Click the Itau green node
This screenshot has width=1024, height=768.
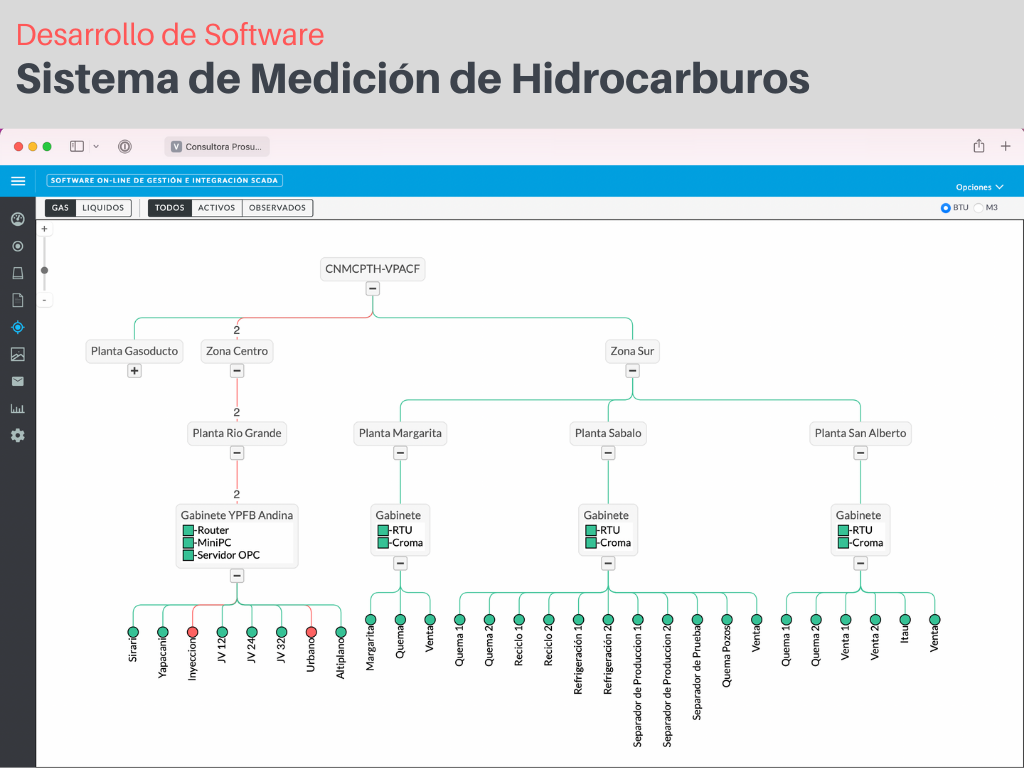904,620
